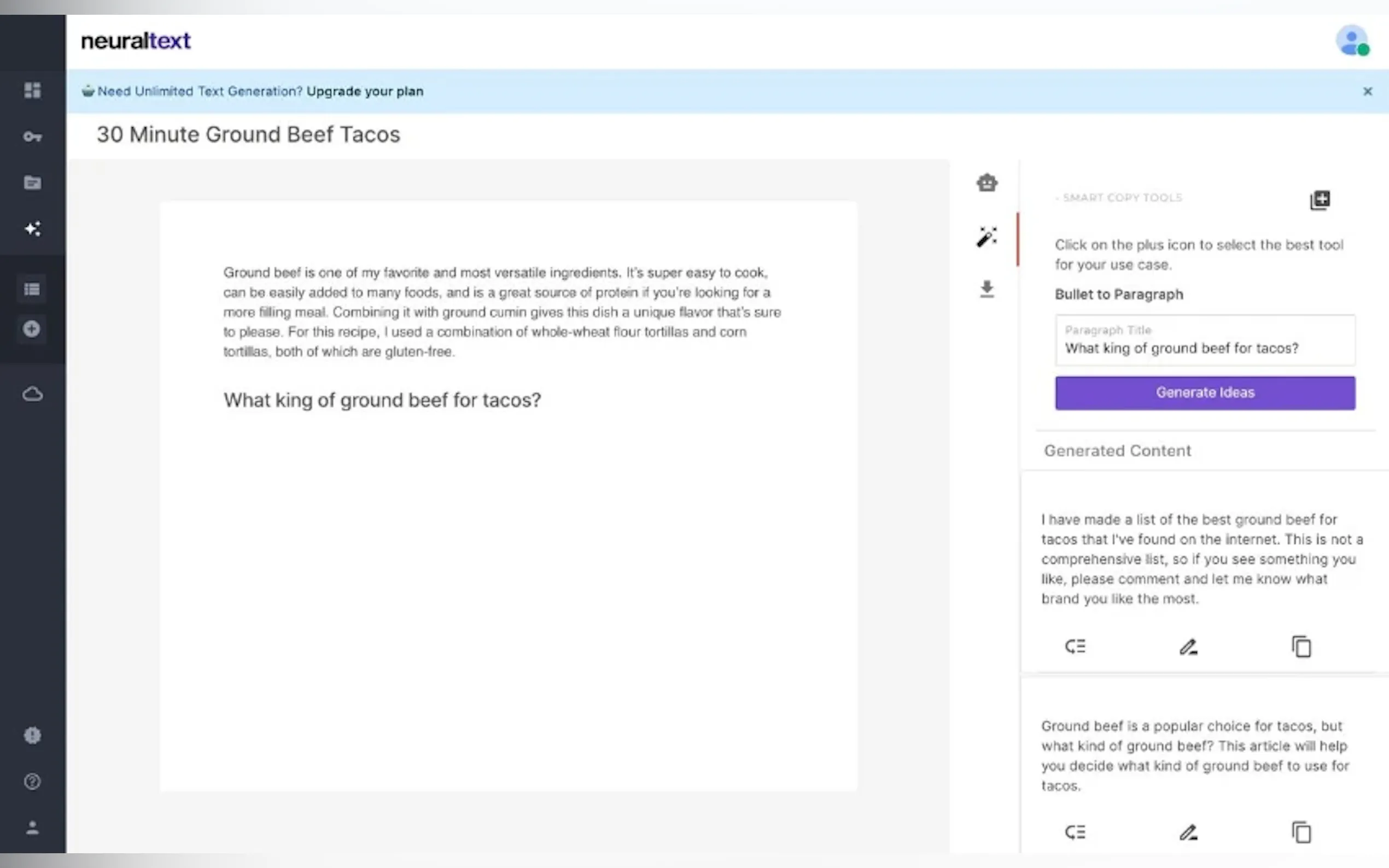Copy the first generated content paragraph
This screenshot has height=868, width=1389.
click(1301, 647)
